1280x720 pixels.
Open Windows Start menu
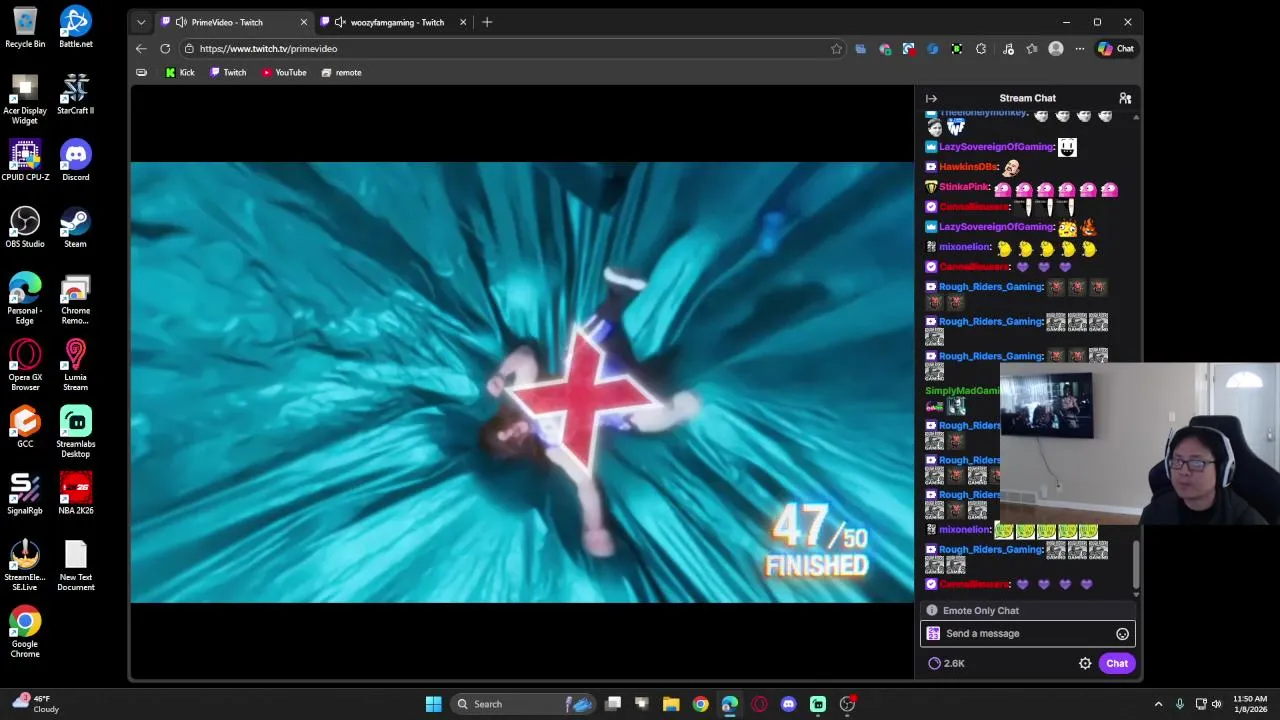(433, 704)
